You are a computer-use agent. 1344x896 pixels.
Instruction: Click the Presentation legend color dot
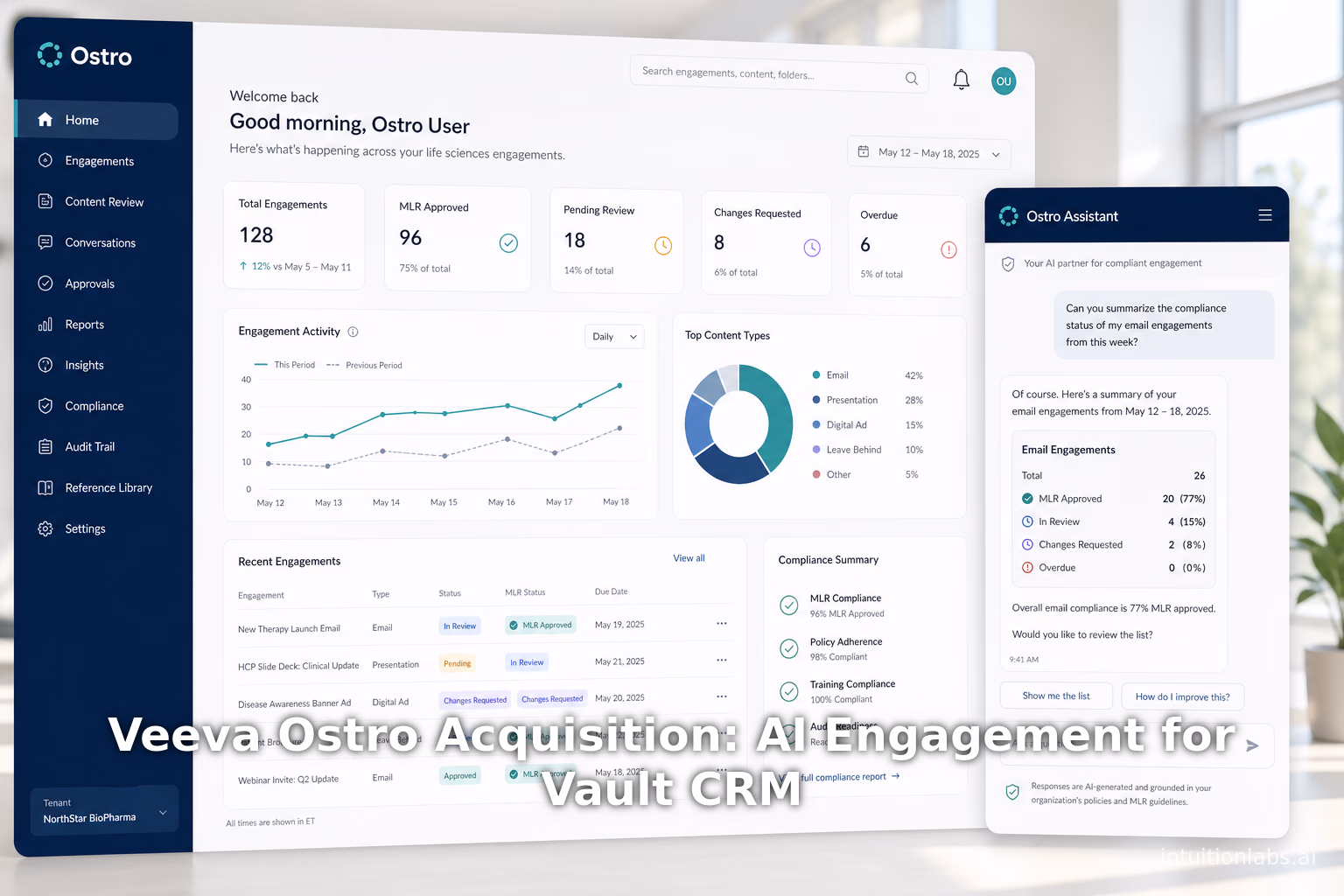(x=816, y=400)
